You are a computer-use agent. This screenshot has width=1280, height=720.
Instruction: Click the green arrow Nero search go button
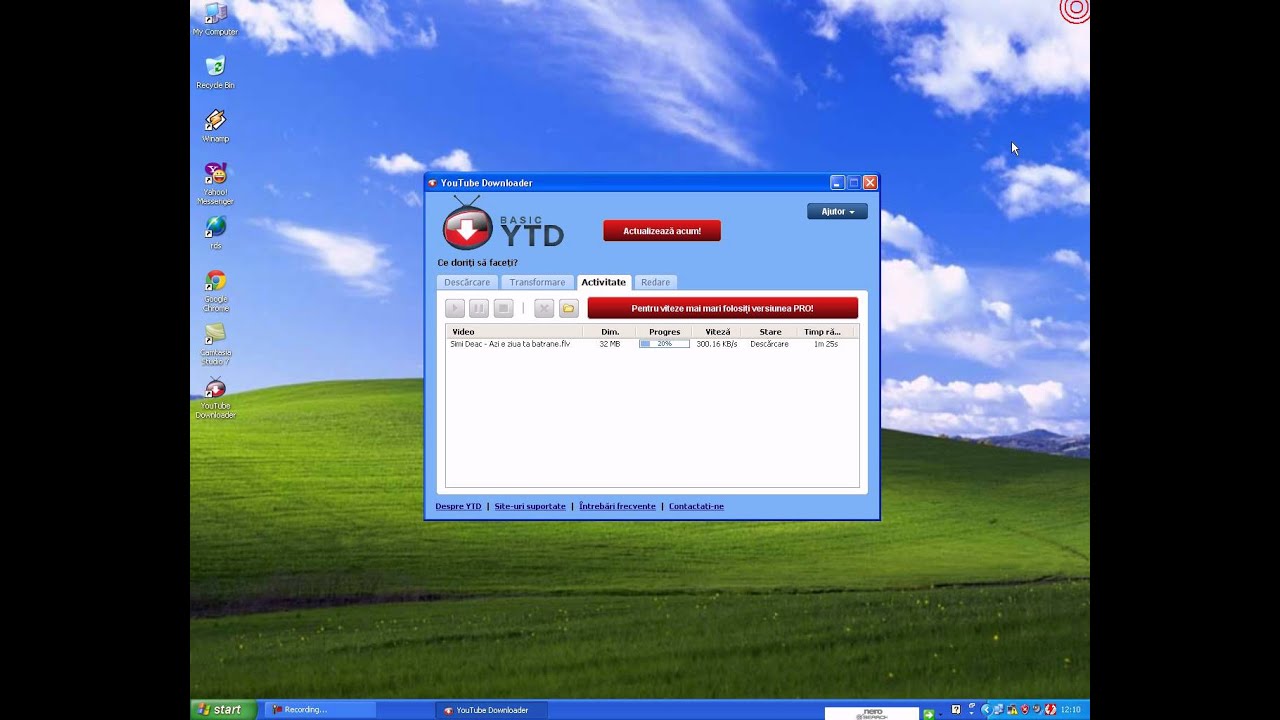929,714
